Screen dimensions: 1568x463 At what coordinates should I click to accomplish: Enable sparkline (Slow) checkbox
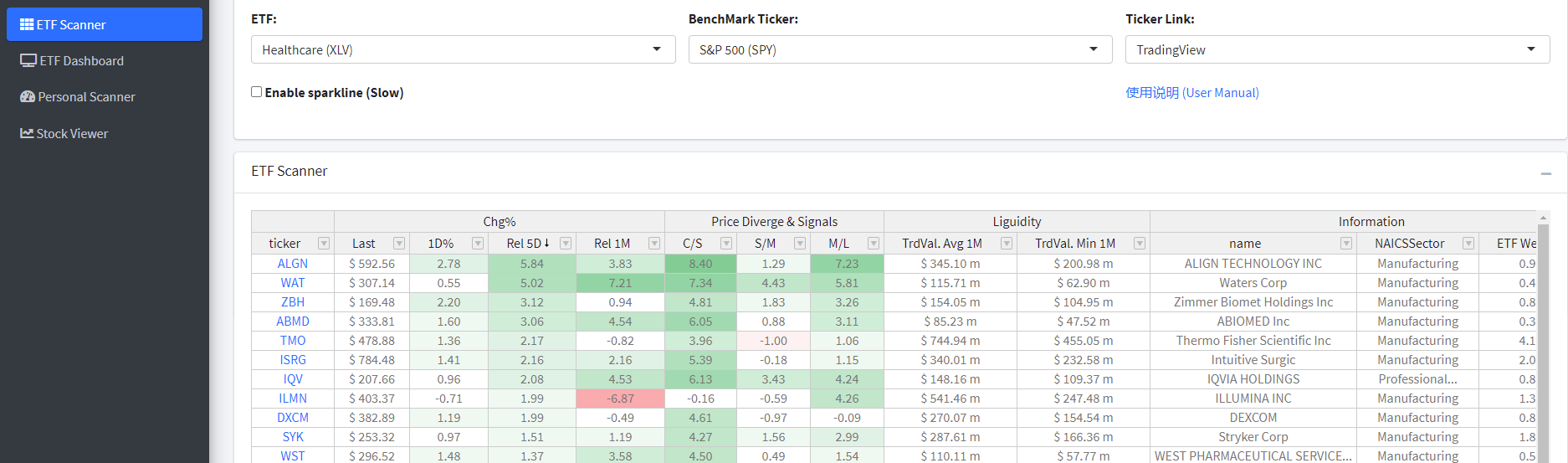257,92
